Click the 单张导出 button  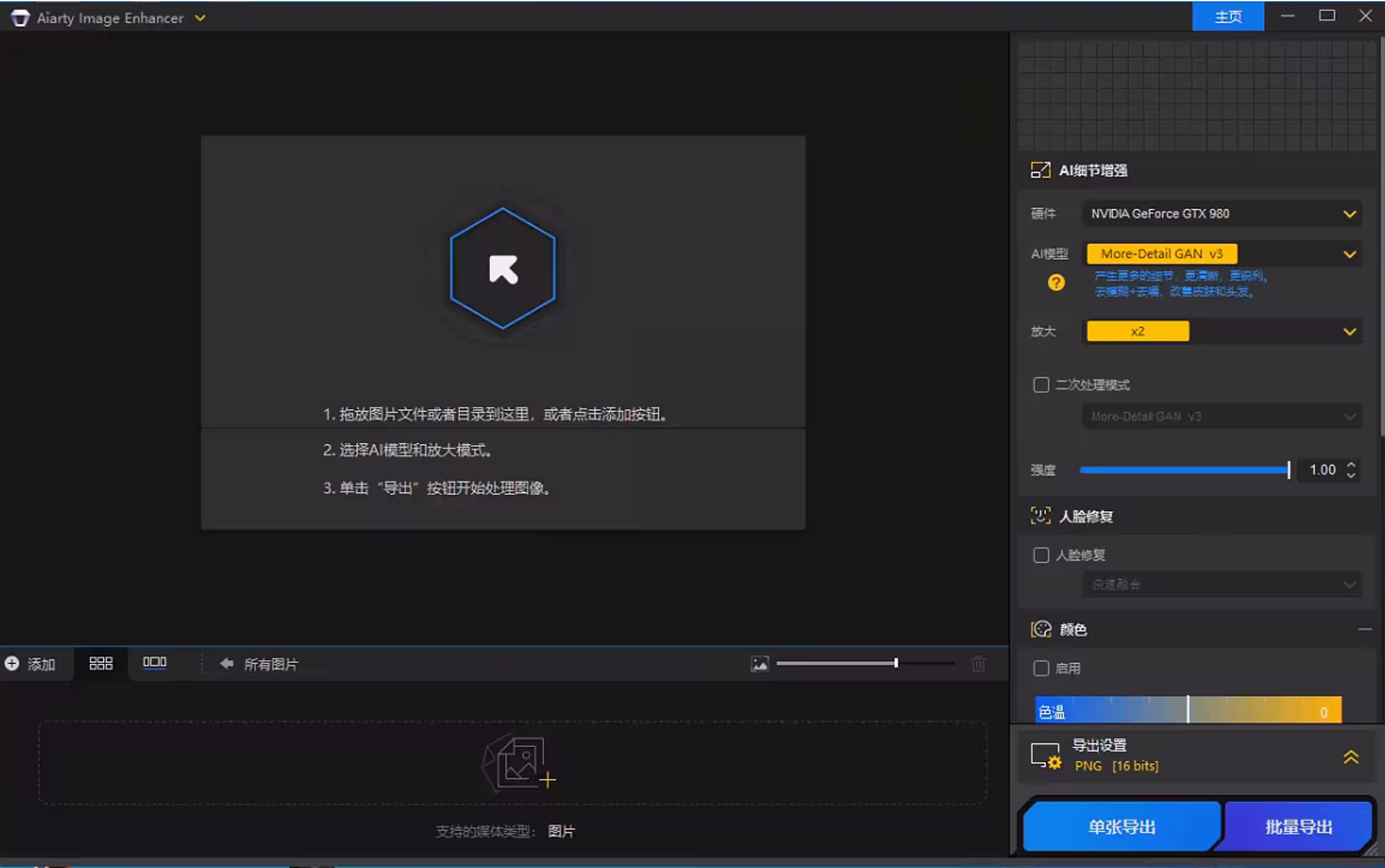(x=1121, y=827)
